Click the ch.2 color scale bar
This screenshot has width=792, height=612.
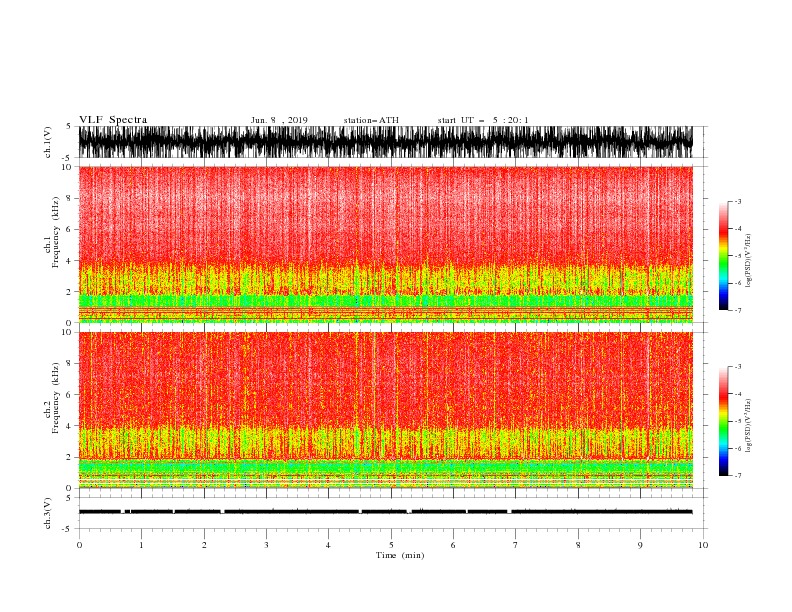[x=724, y=421]
